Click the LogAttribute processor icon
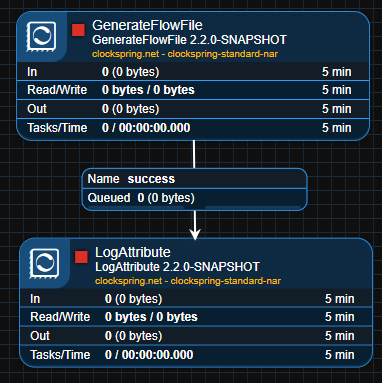This screenshot has height=383, width=382. click(44, 263)
